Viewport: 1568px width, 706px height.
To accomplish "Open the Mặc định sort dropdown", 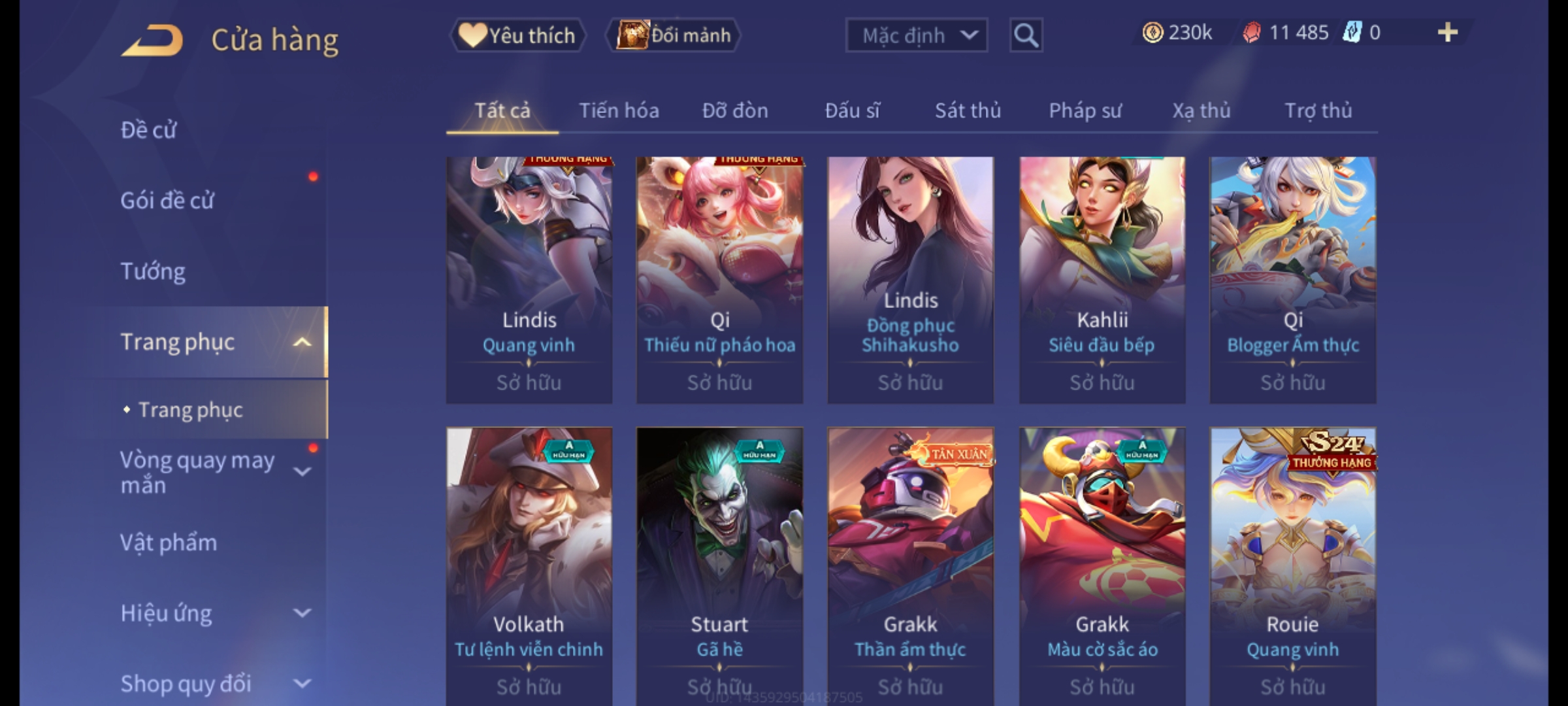I will [916, 35].
